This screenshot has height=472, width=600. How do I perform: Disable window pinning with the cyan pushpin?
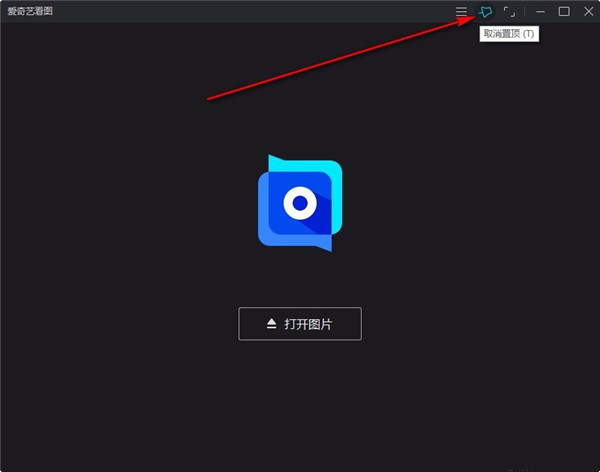[x=486, y=11]
